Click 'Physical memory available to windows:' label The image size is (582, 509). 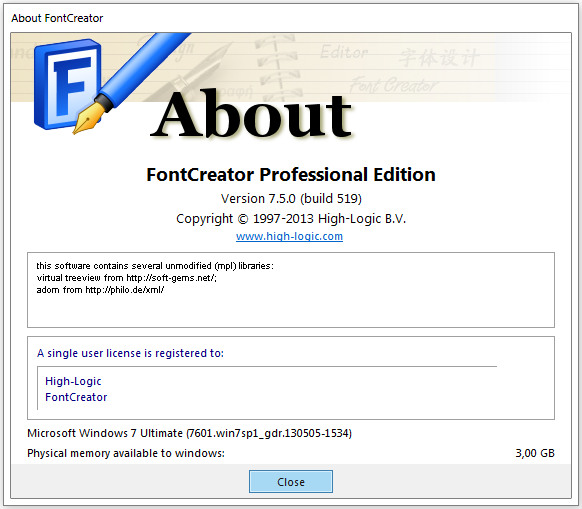[126, 453]
